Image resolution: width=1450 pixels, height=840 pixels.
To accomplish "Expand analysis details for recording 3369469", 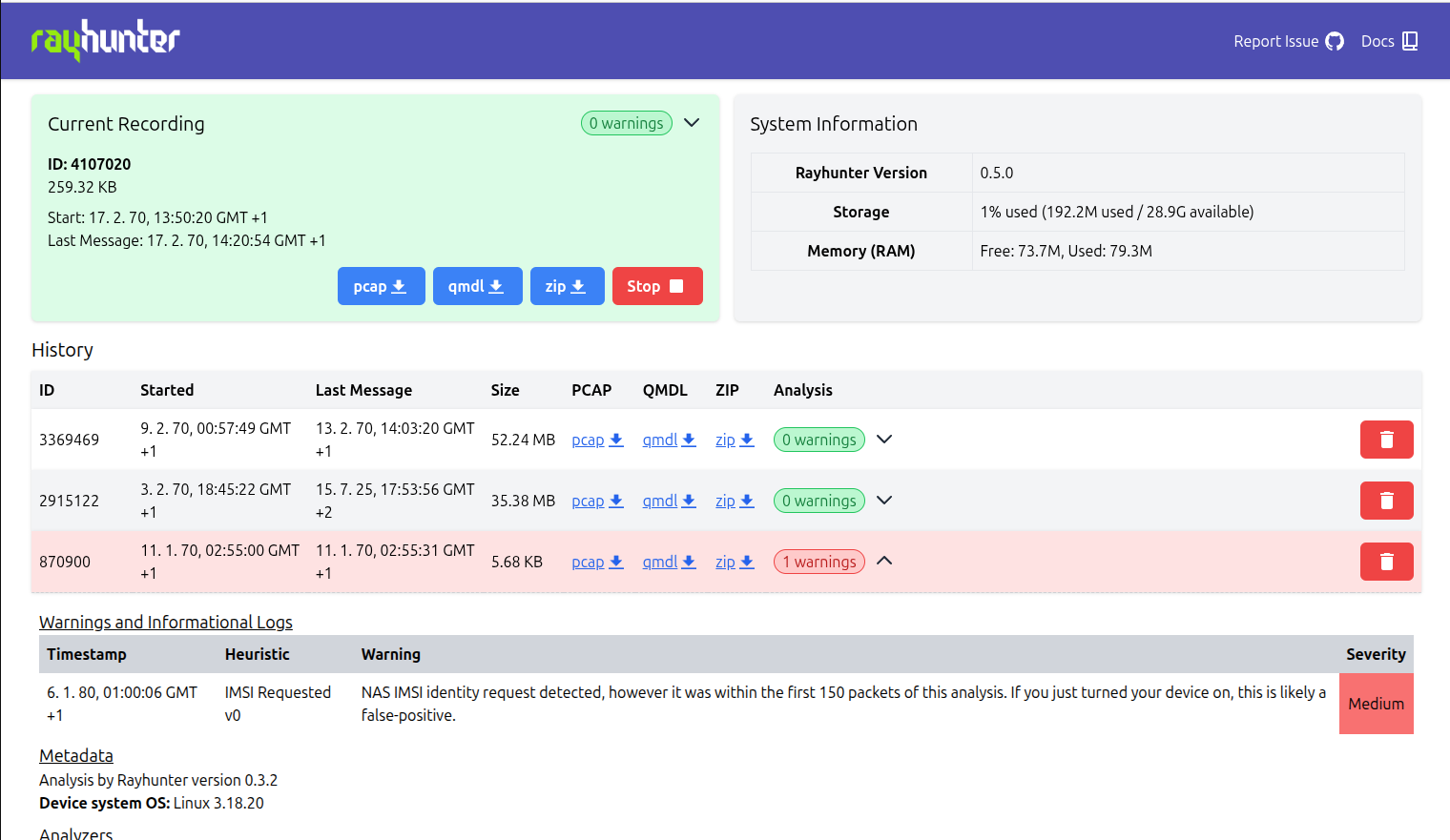I will [x=884, y=440].
